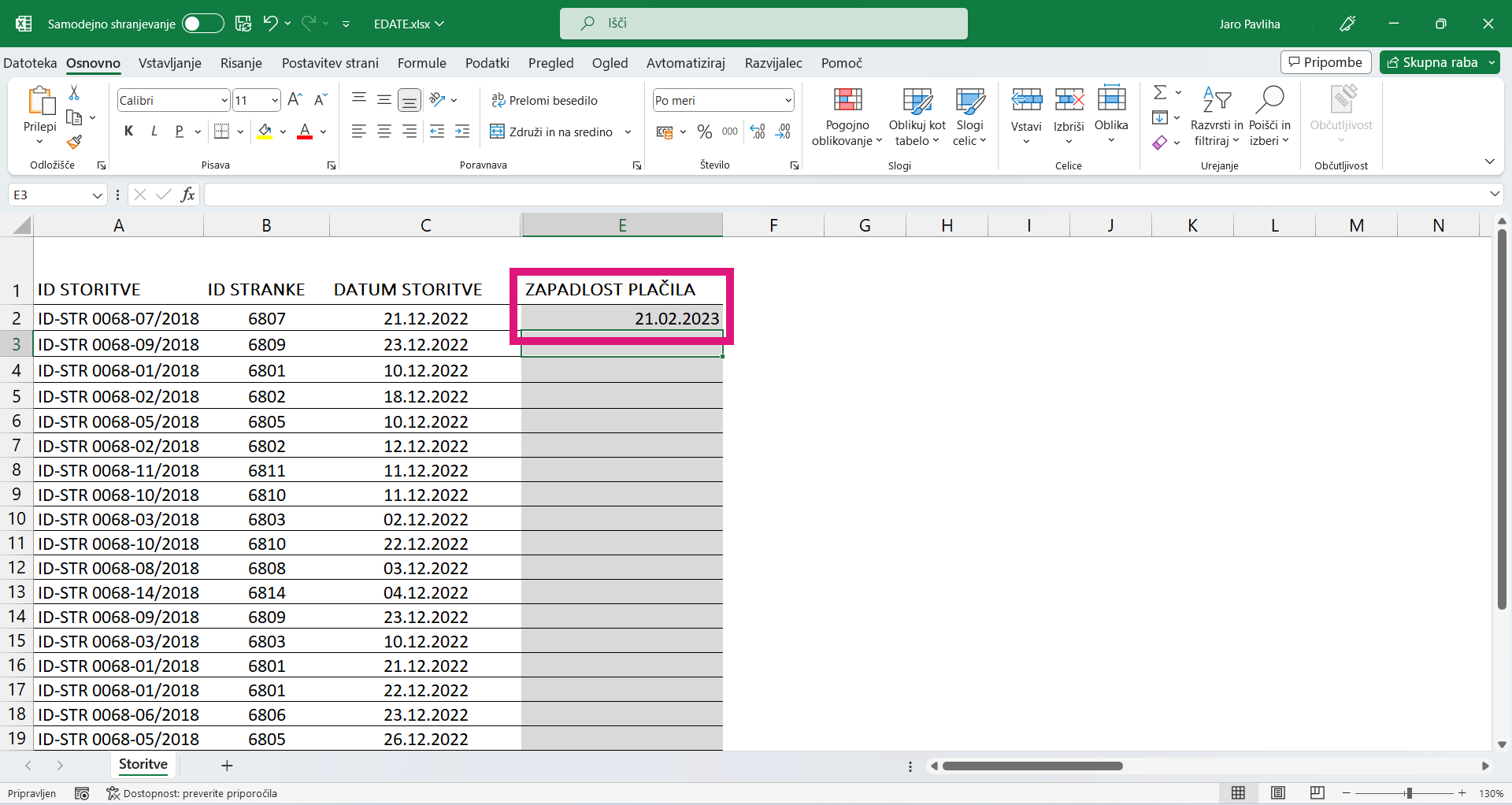Click the zoom slider handle
Screen dimensions: 1512x805
pos(1409,793)
